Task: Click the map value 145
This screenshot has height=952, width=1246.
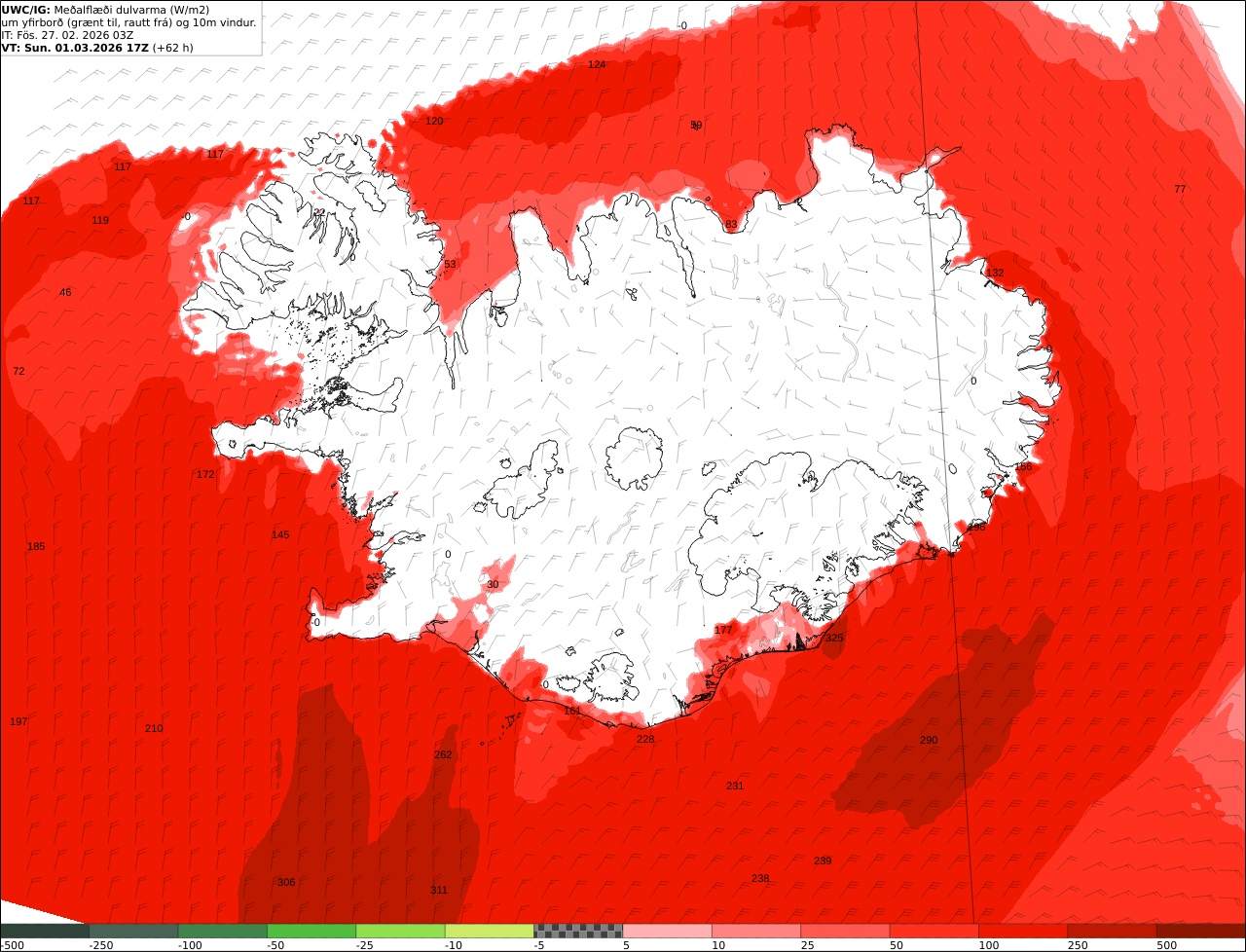Action: click(x=280, y=534)
